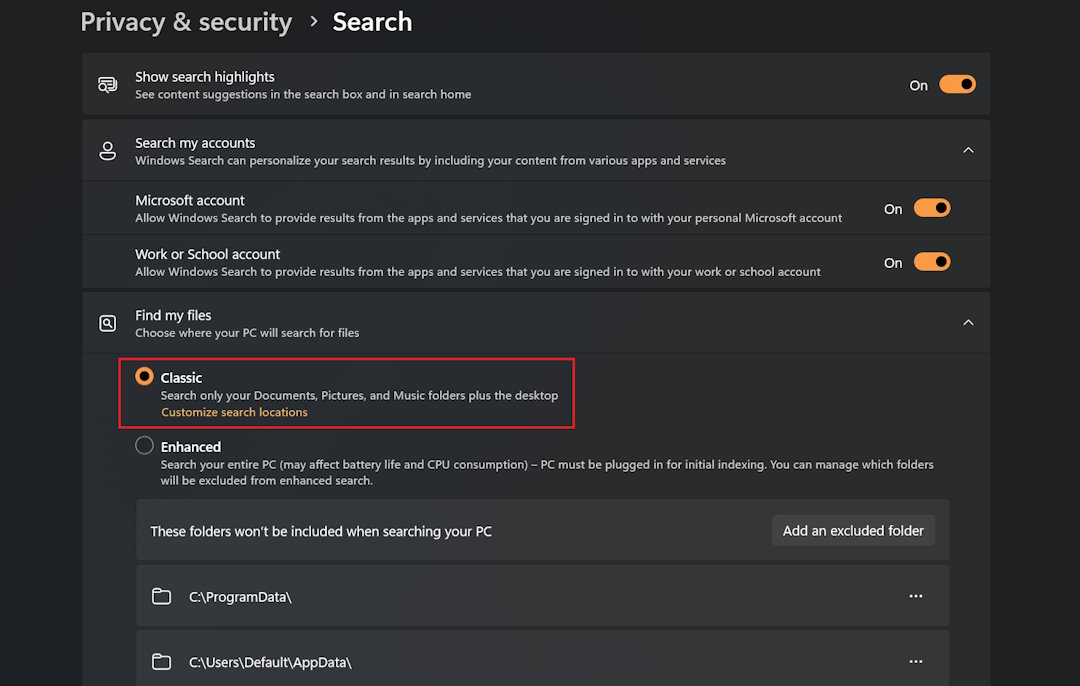Image resolution: width=1080 pixels, height=686 pixels.
Task: Open Customize search locations link
Action: tap(234, 412)
